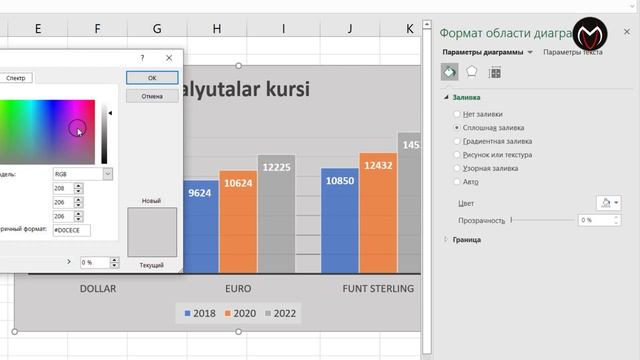The image size is (640, 360).
Task: Select column header H
Action: (x=217, y=29)
